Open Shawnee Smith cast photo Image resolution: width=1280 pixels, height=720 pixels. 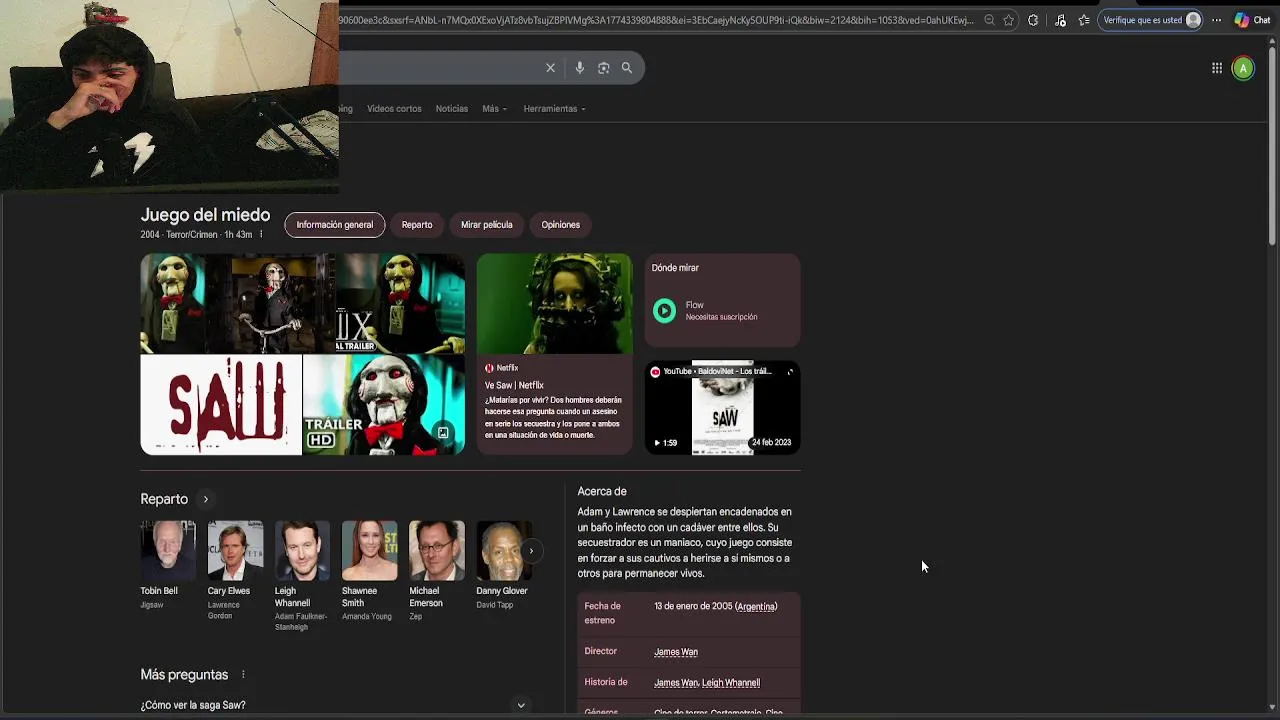[x=369, y=550]
